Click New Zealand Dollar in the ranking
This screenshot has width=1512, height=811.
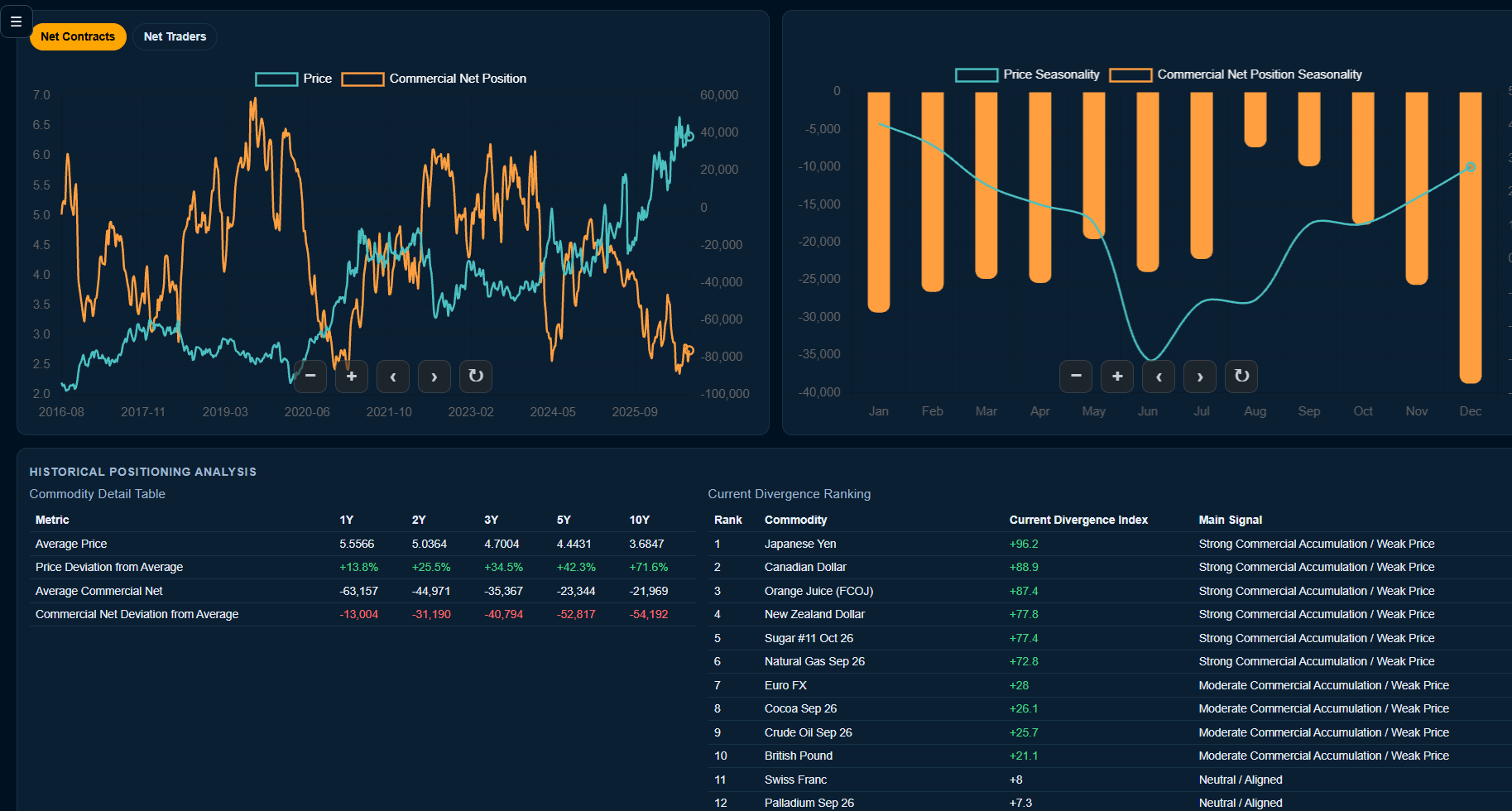coord(814,614)
